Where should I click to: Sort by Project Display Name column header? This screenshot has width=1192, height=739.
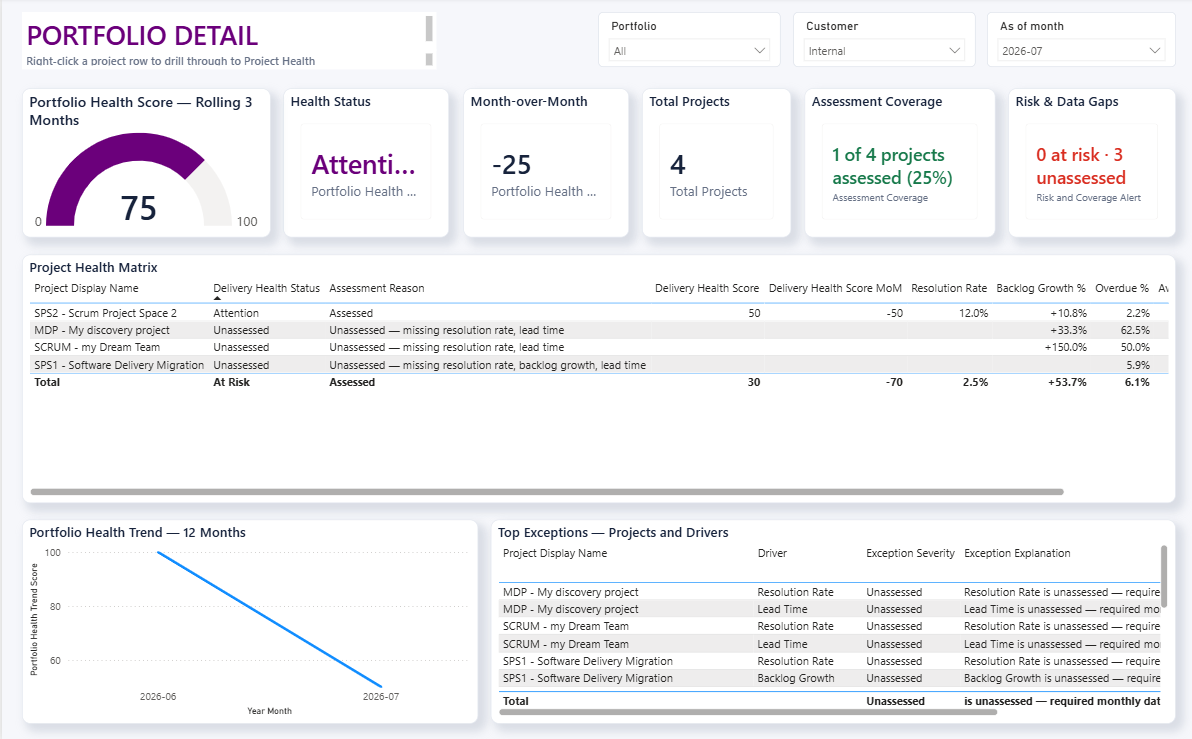86,288
